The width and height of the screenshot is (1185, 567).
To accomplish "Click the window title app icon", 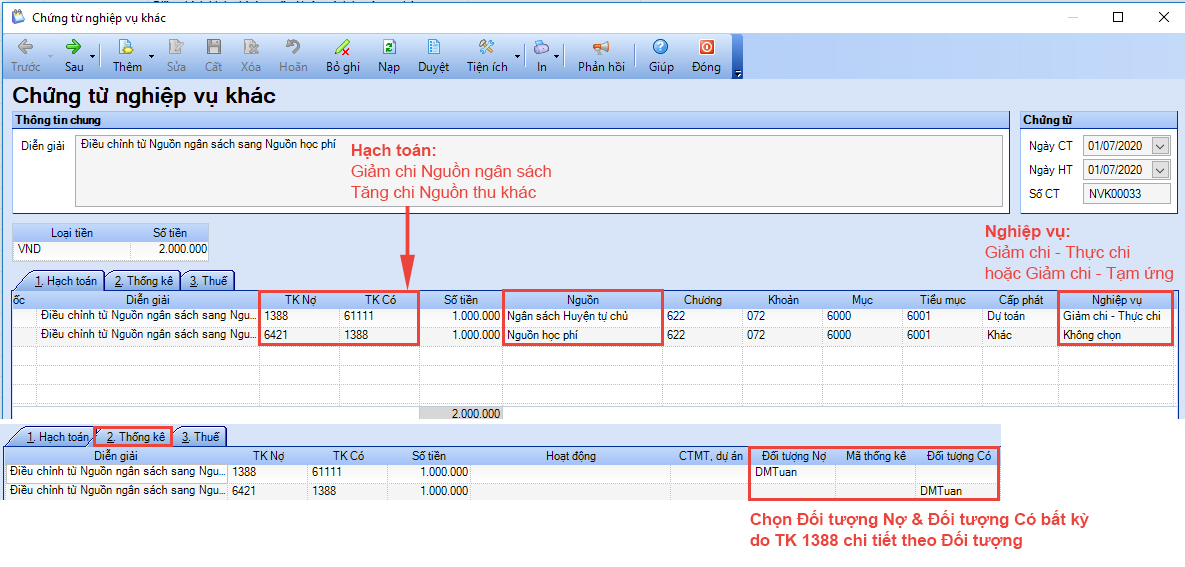I will (17, 17).
